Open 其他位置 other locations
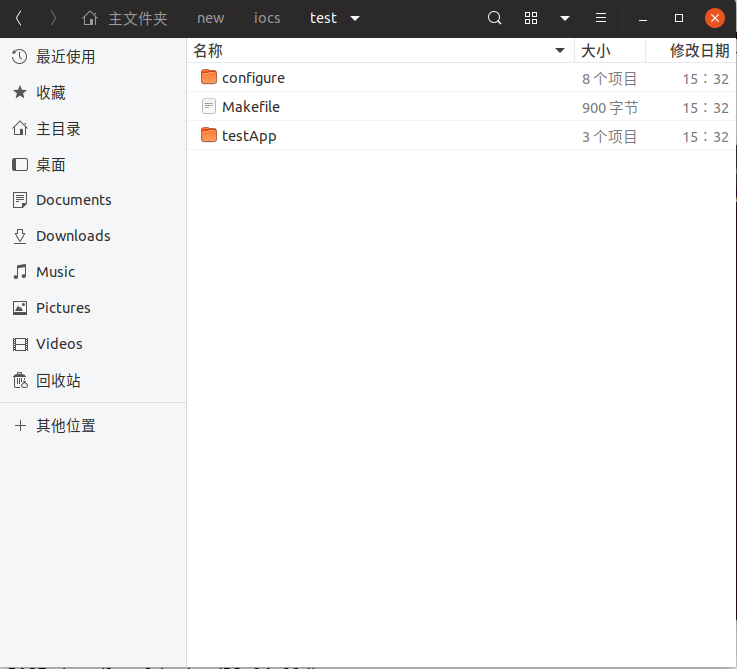The height and width of the screenshot is (669, 737). click(66, 425)
